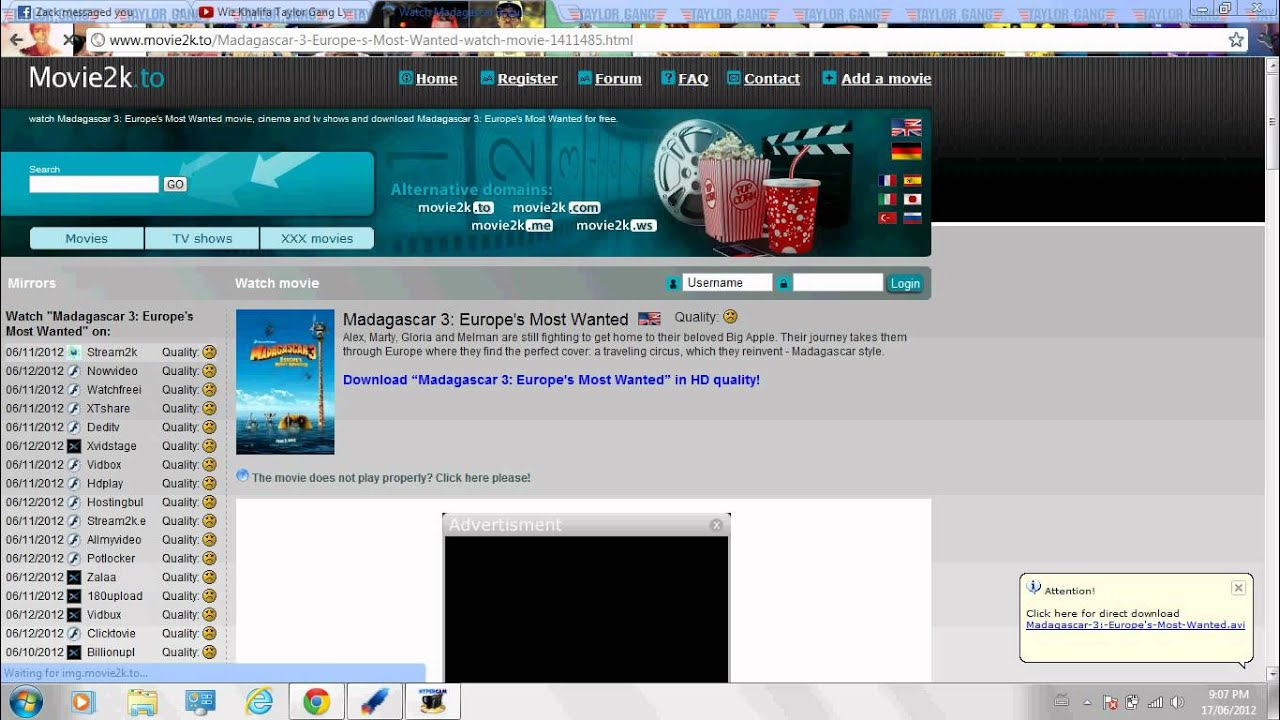Click the browser address bar

tap(655, 40)
